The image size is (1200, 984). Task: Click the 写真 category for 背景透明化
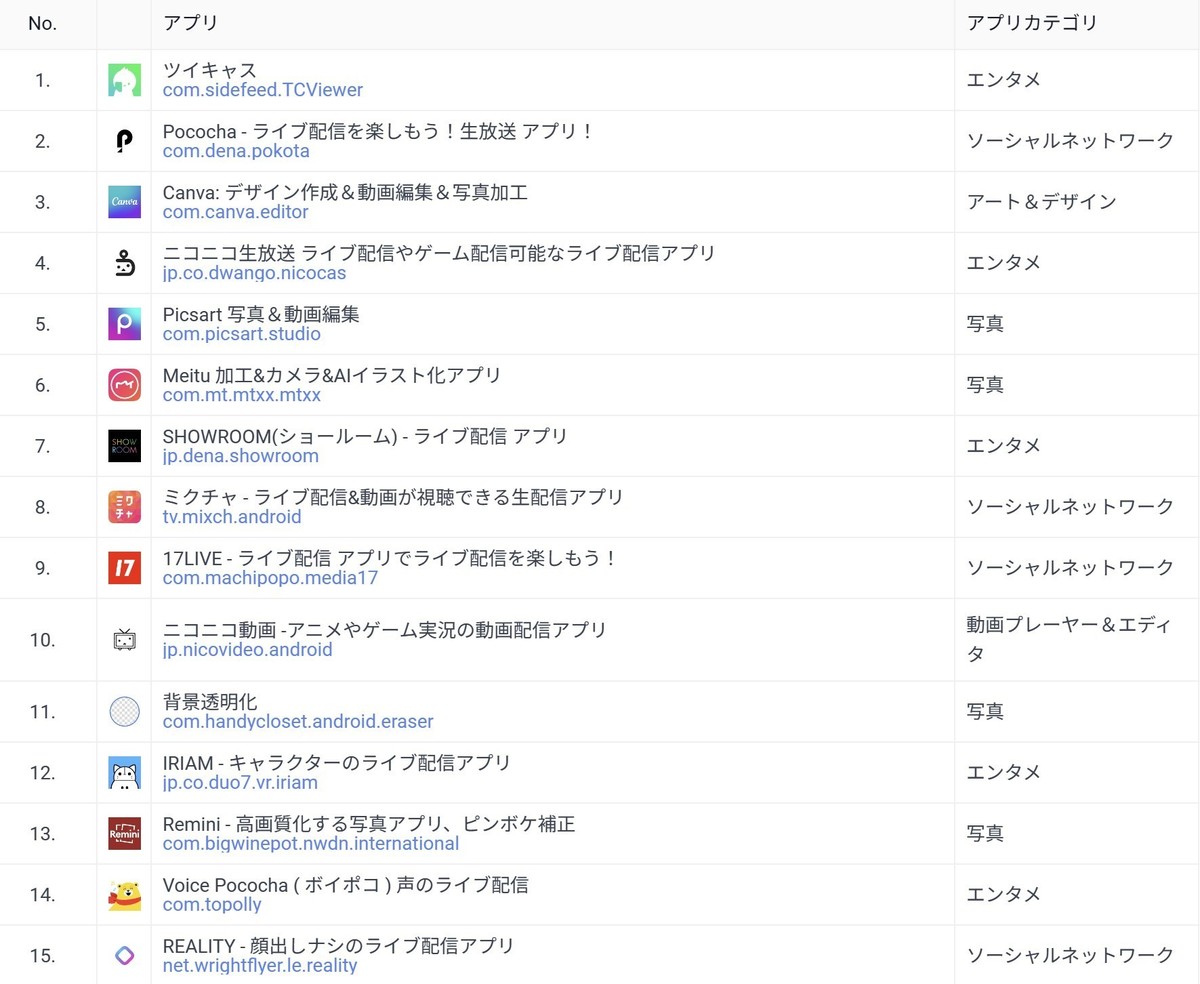[985, 712]
